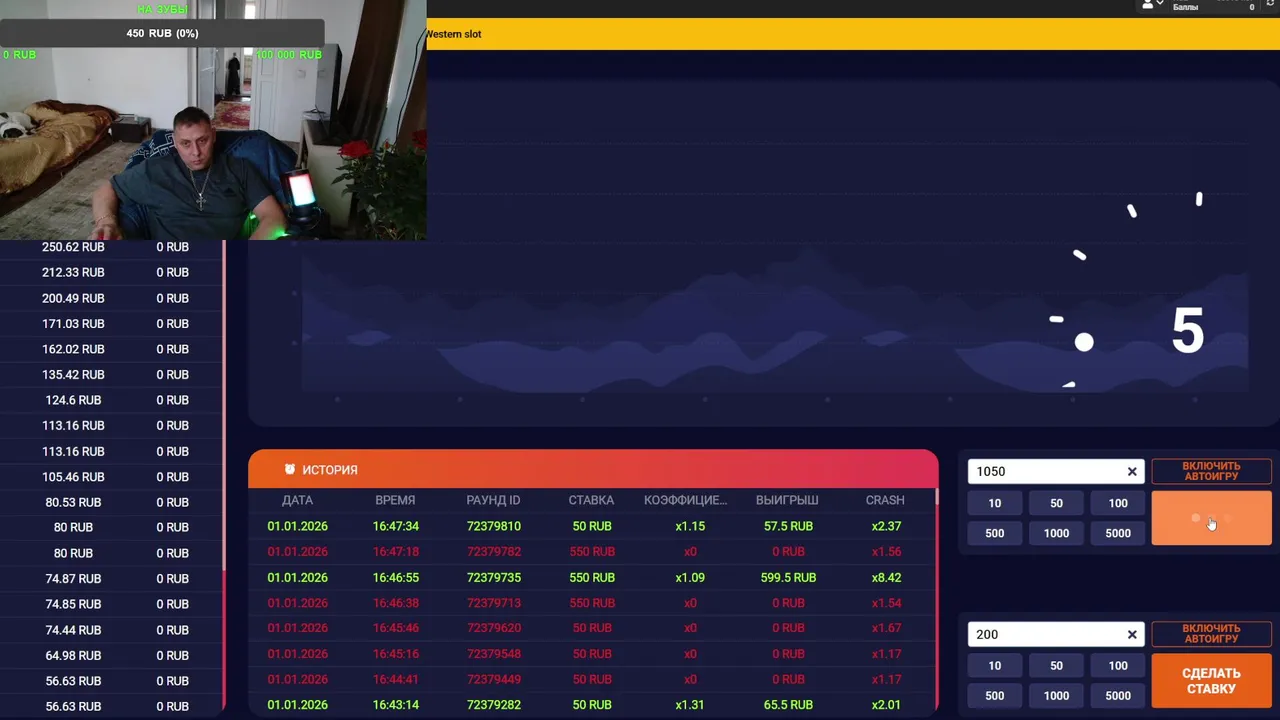The height and width of the screenshot is (720, 1280).
Task: Click the history table scrollbar
Action: 936,600
